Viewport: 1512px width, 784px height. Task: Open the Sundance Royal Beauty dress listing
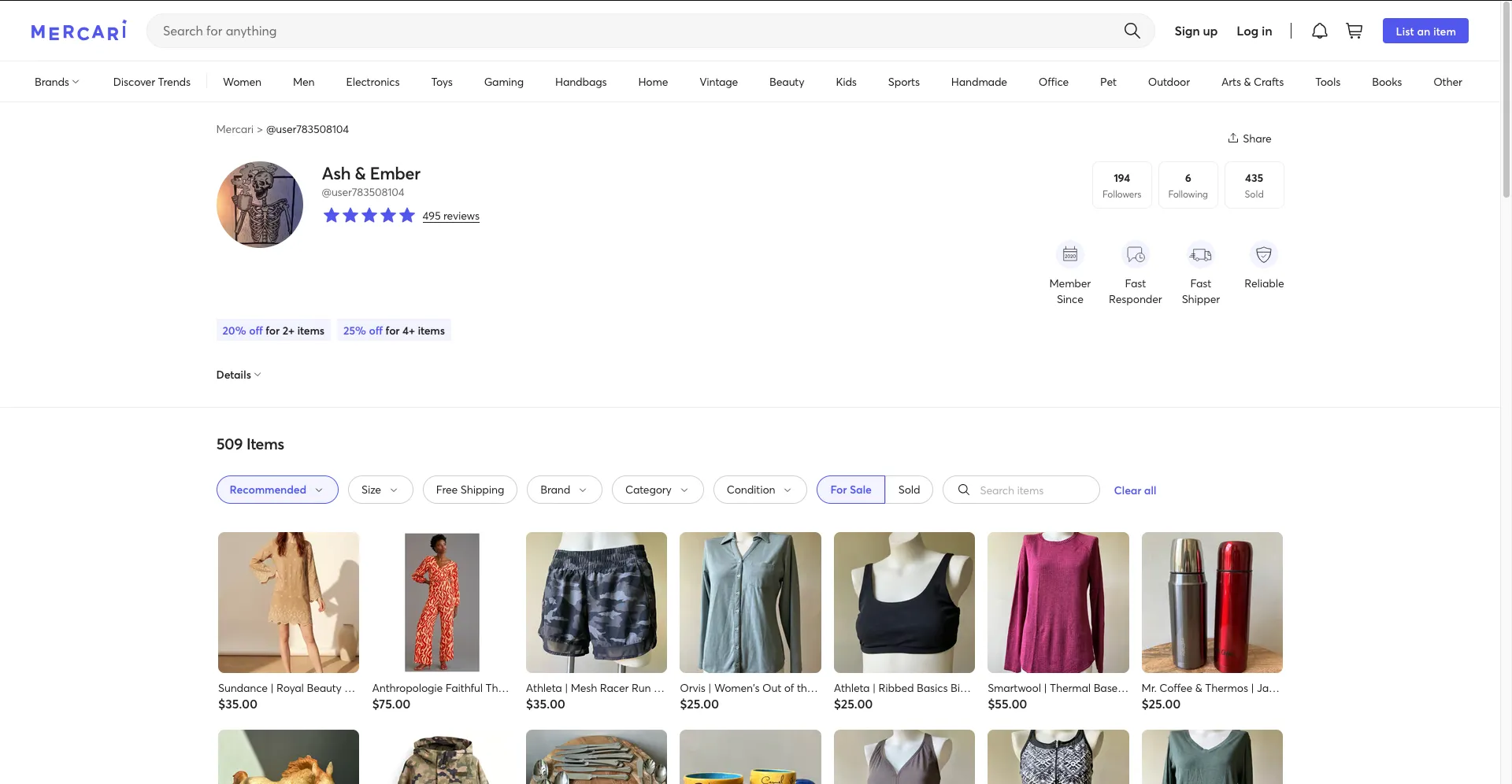pyautogui.click(x=288, y=622)
